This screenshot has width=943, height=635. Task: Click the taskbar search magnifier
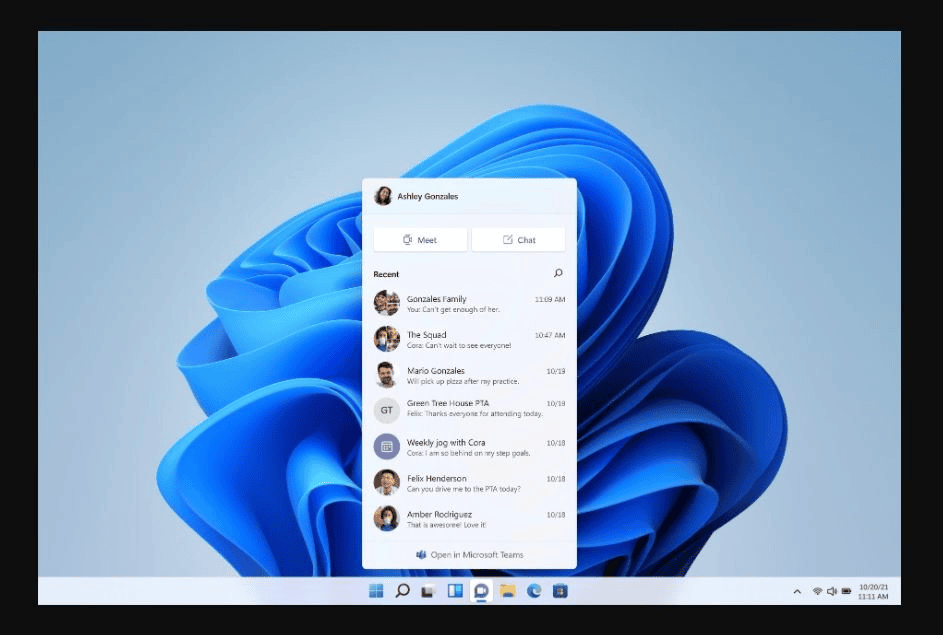coord(402,591)
